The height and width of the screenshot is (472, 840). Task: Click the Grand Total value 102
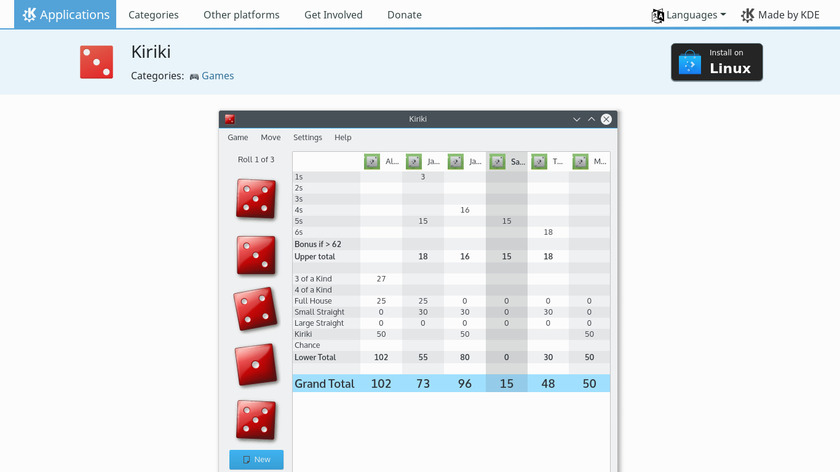(x=381, y=384)
